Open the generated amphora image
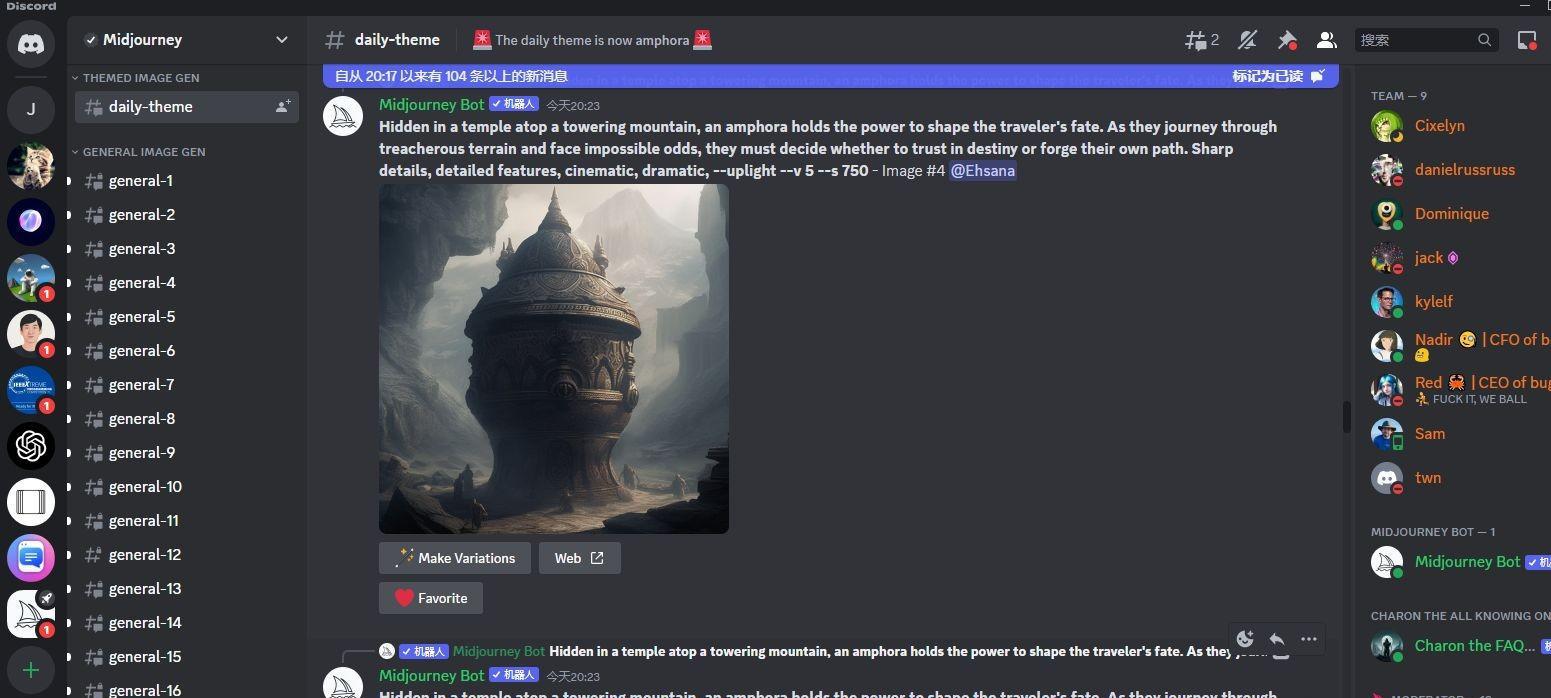 (x=554, y=359)
